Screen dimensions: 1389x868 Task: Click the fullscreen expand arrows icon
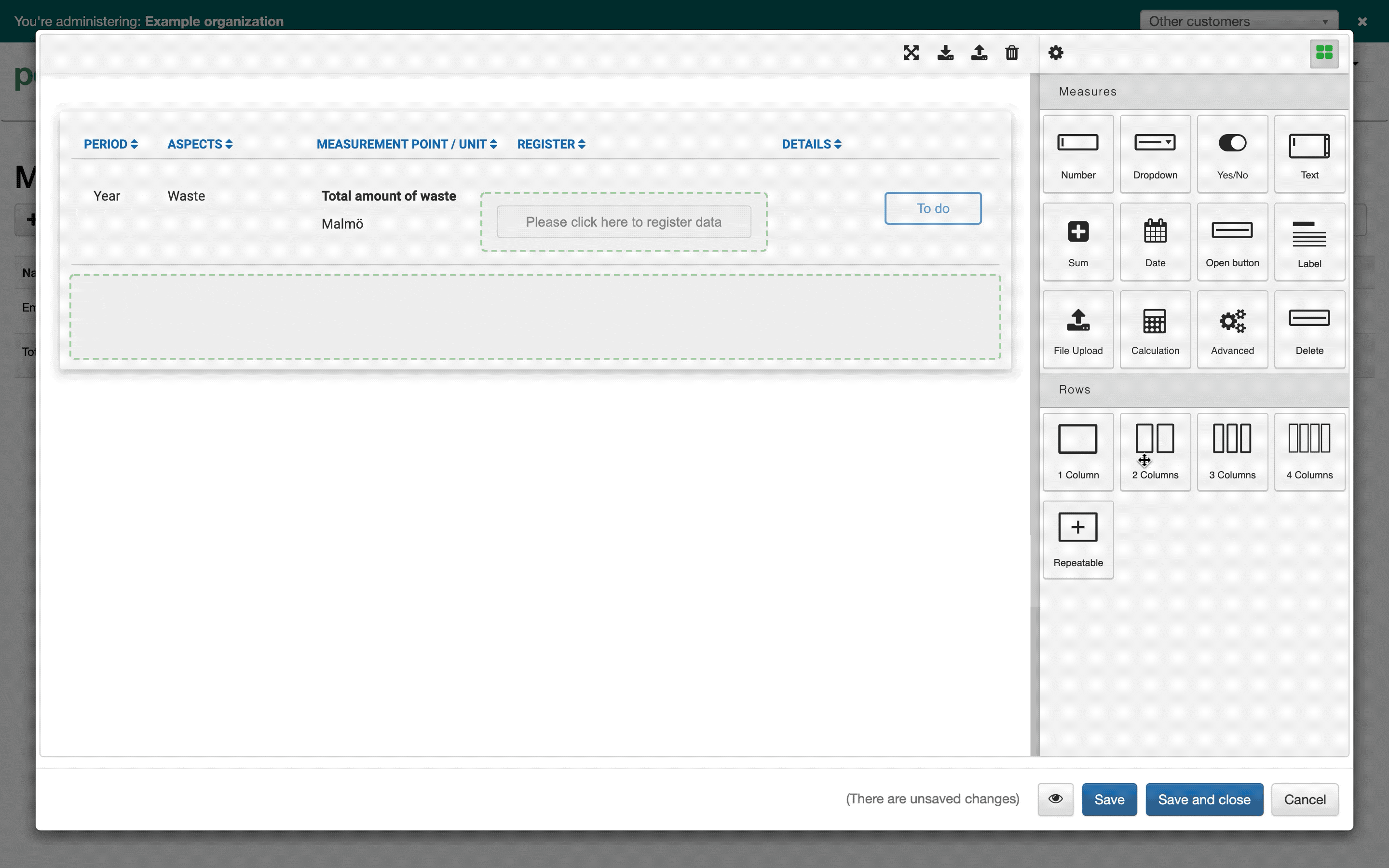[911, 53]
